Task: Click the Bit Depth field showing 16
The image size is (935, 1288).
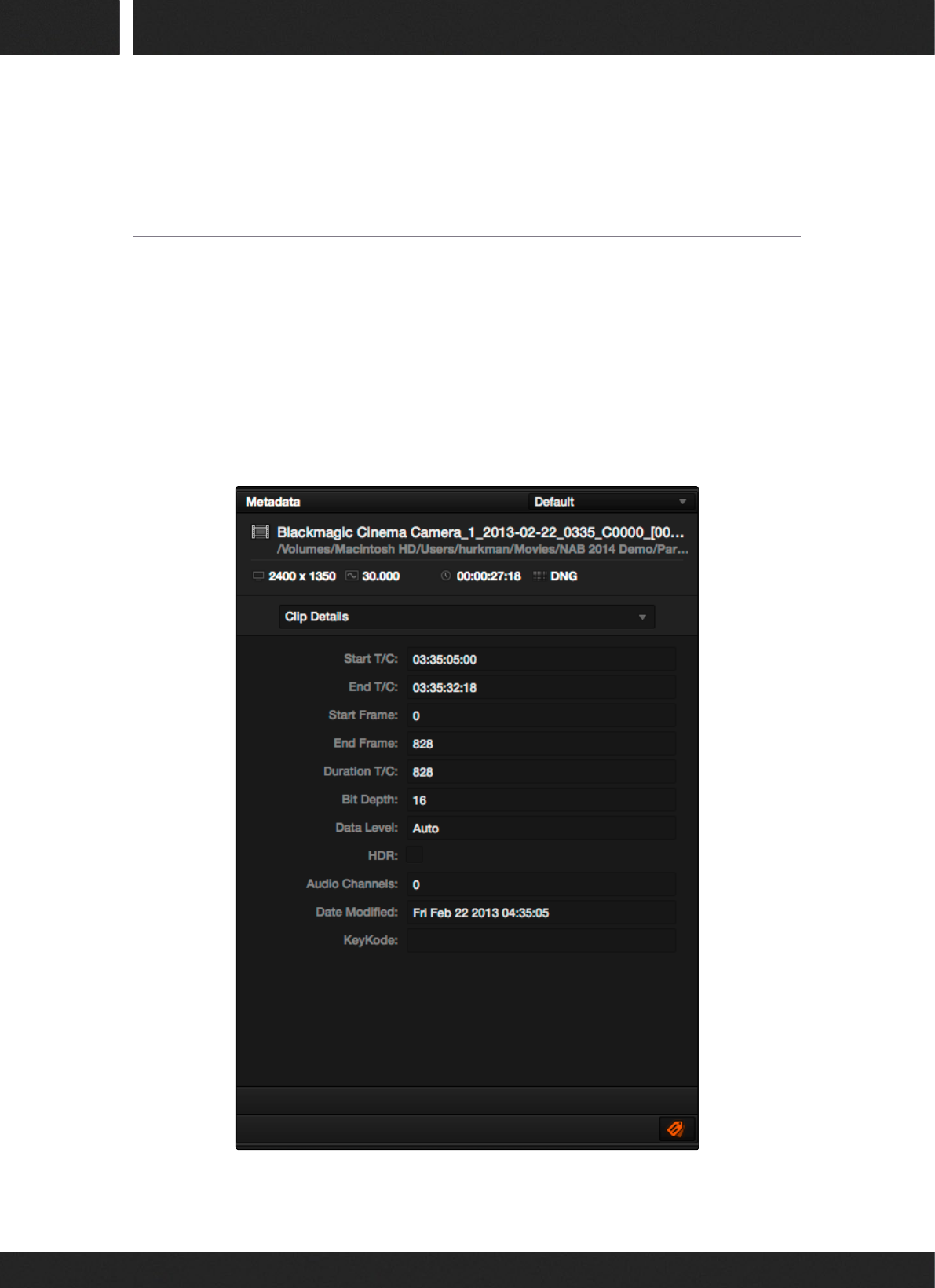Action: click(x=541, y=800)
